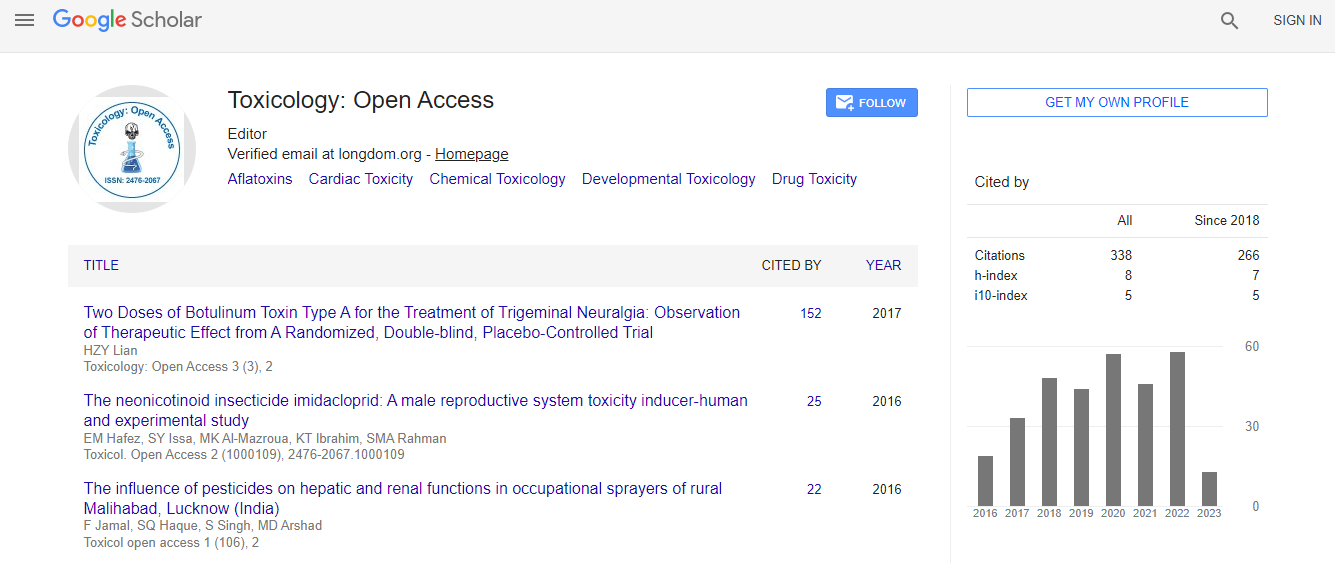Open the hamburger menu icon
The image size is (1335, 563).
(x=24, y=20)
